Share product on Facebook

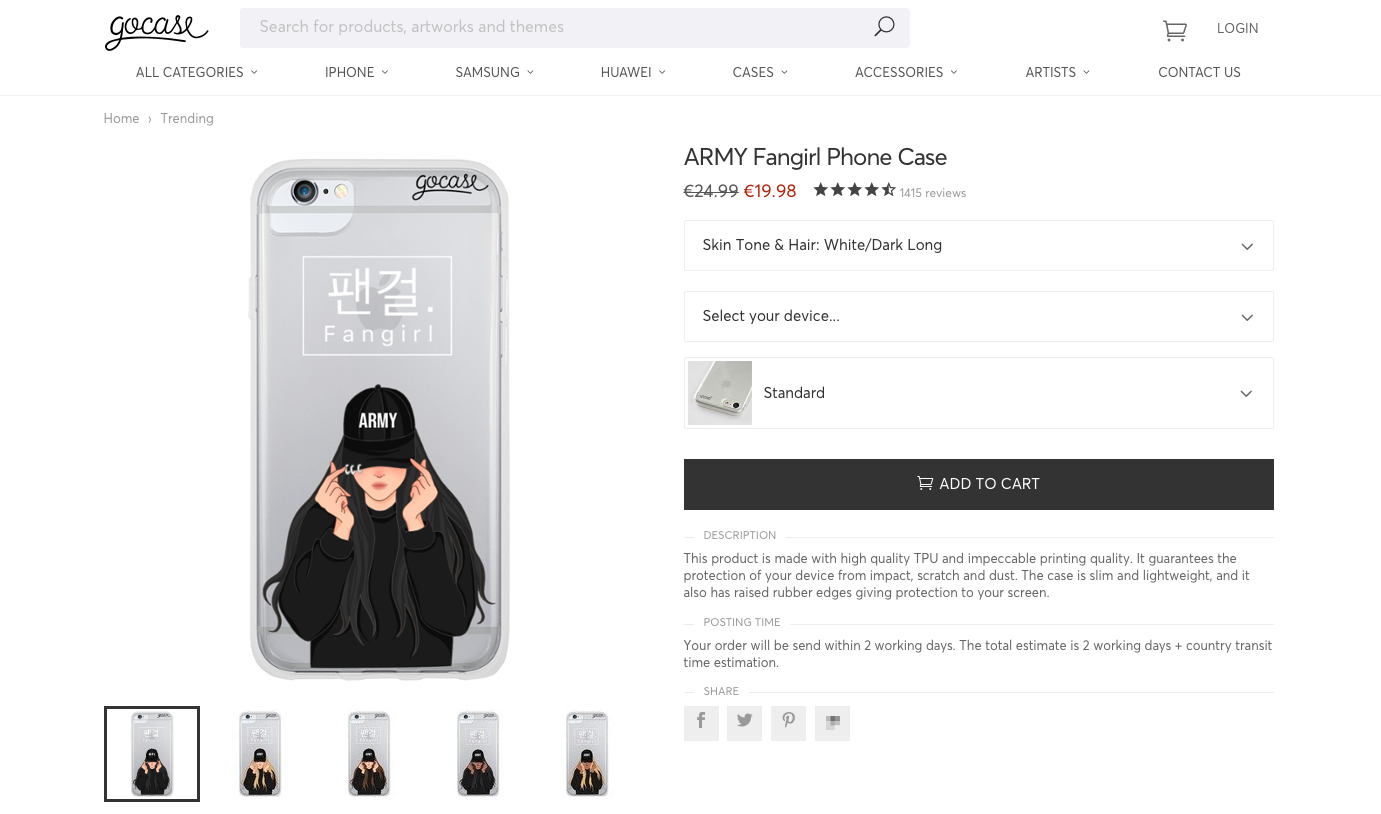701,723
